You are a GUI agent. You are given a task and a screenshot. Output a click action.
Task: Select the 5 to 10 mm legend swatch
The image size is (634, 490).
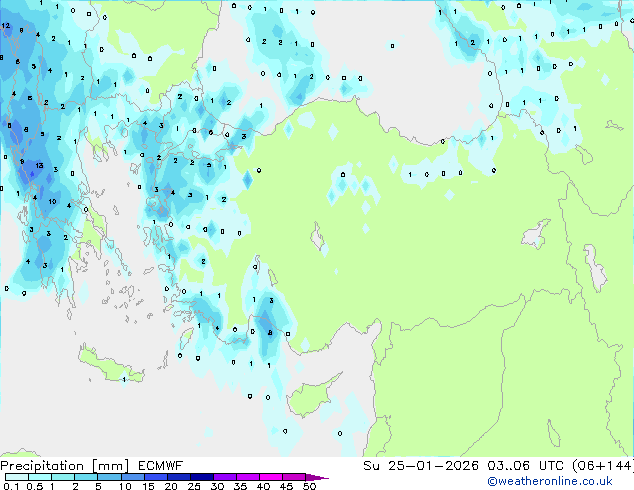[x=109, y=477]
